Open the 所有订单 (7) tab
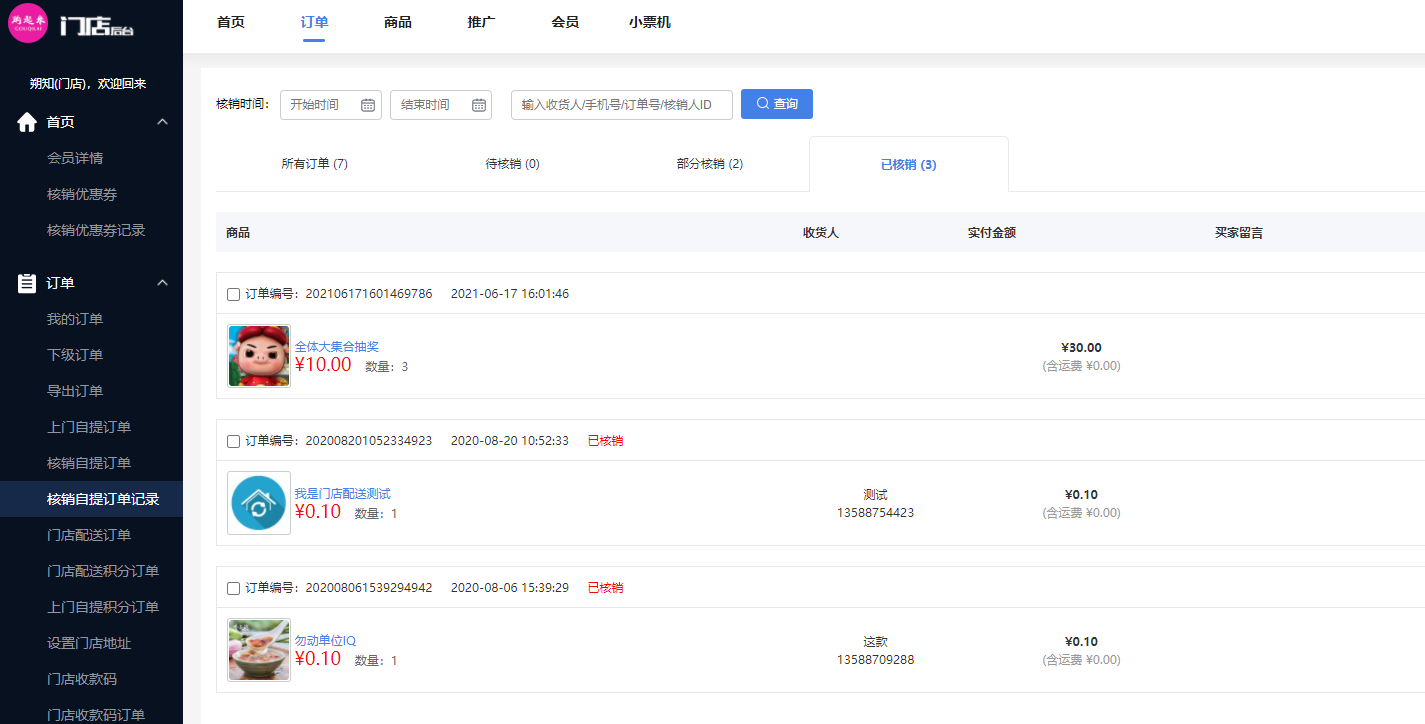Viewport: 1425px width, 724px height. (314, 164)
